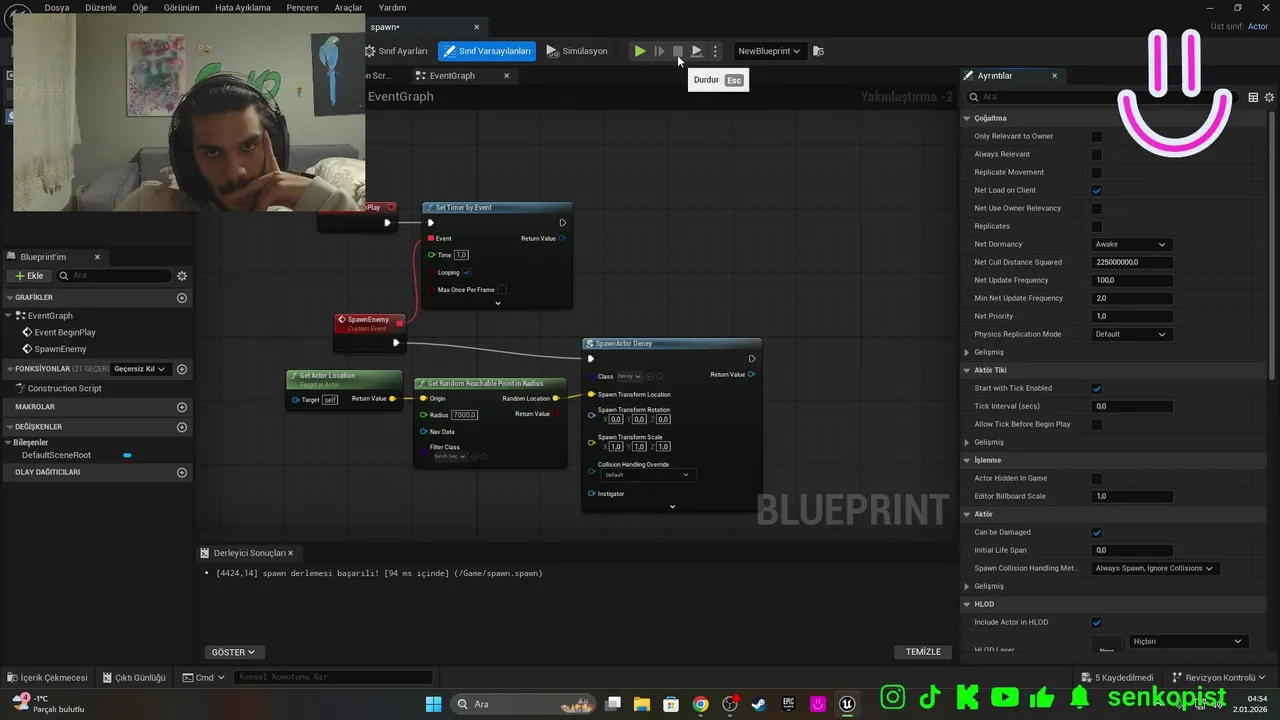1280x720 pixels.
Task: Open Net Dormancy Awake dropdown
Action: click(1131, 245)
